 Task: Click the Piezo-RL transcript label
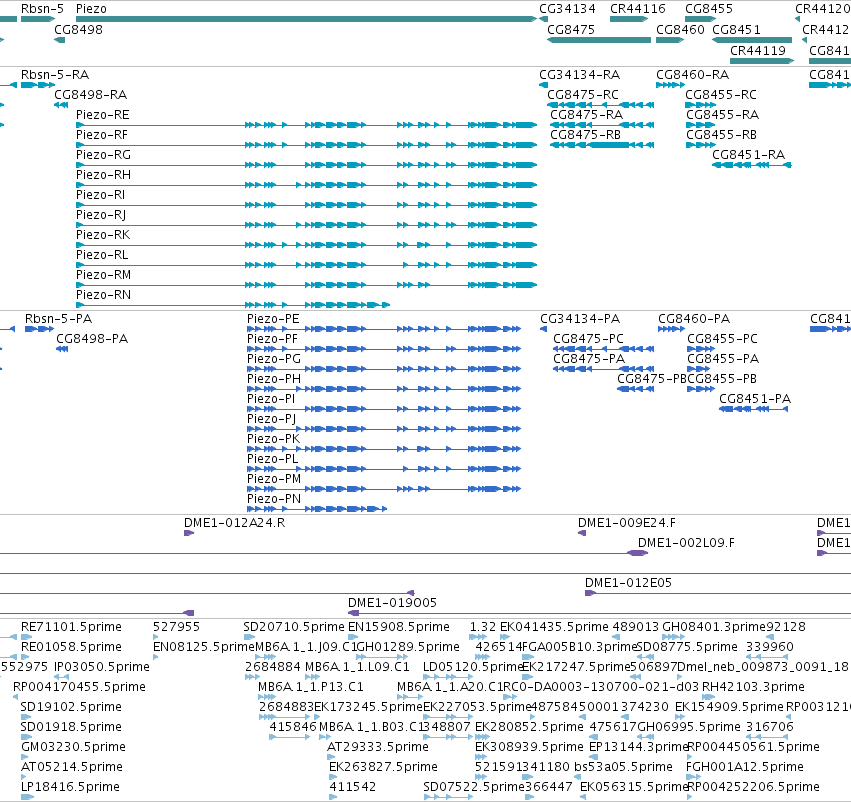point(103,254)
